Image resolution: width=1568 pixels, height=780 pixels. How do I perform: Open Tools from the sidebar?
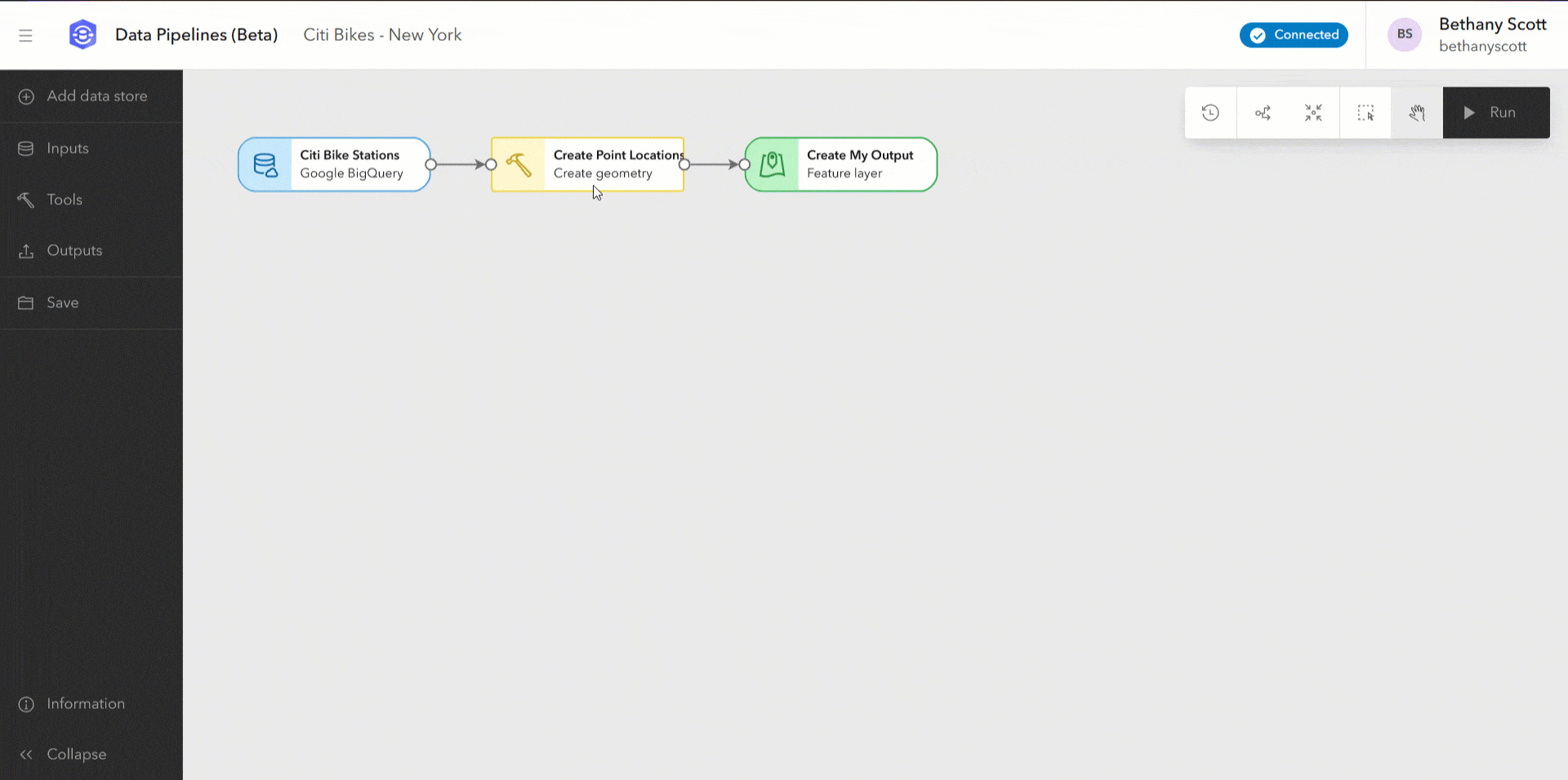[x=64, y=199]
